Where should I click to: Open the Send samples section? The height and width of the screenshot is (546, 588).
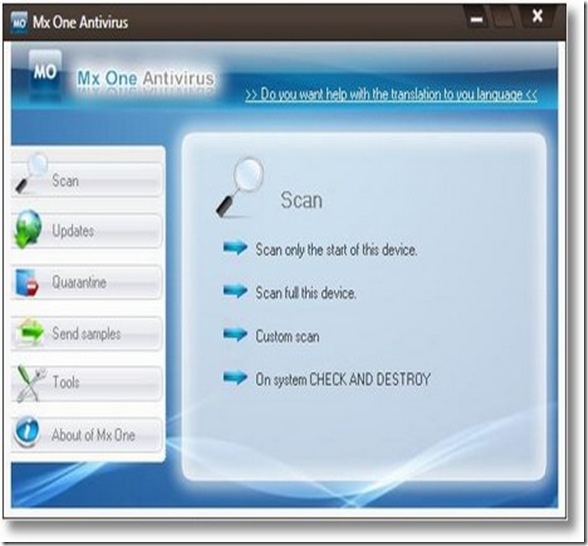coord(87,333)
